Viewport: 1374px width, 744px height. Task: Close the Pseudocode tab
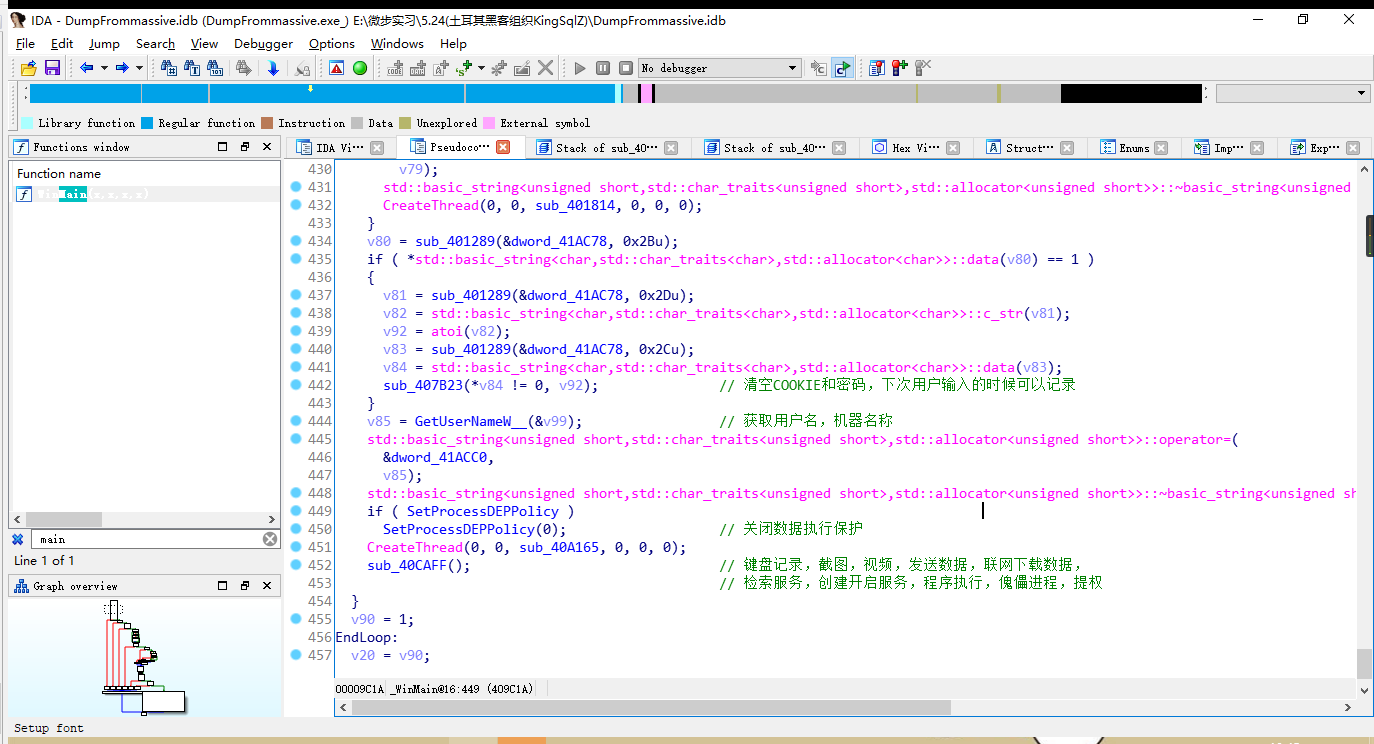click(x=503, y=147)
